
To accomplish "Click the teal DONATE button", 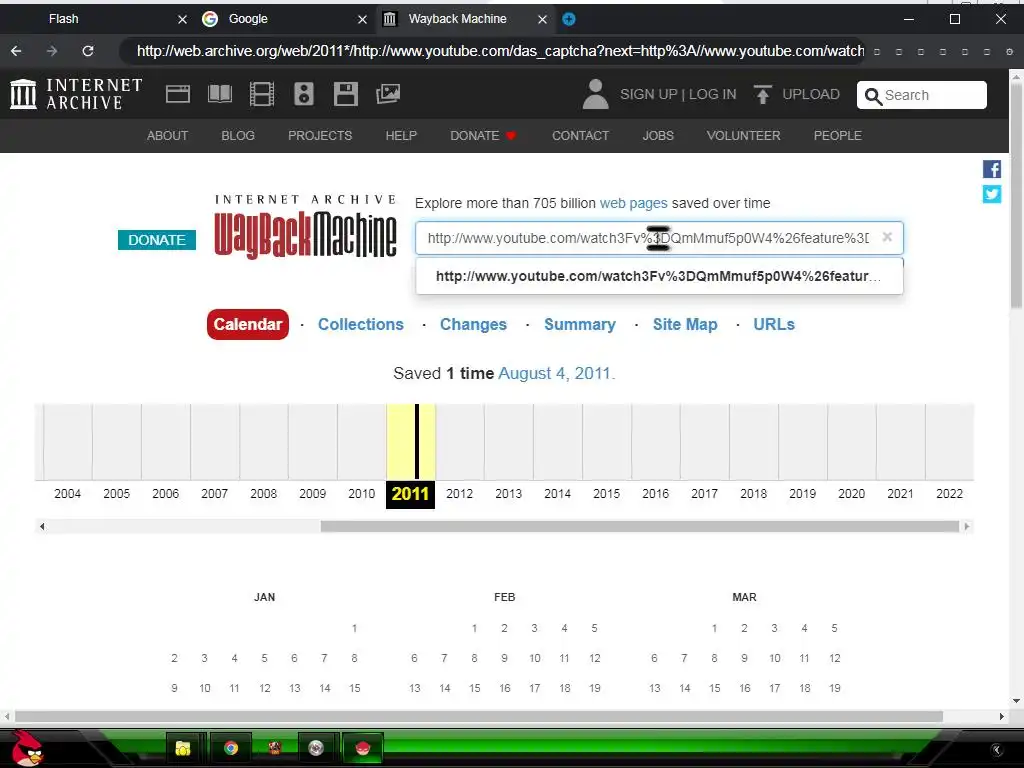I will [x=157, y=240].
